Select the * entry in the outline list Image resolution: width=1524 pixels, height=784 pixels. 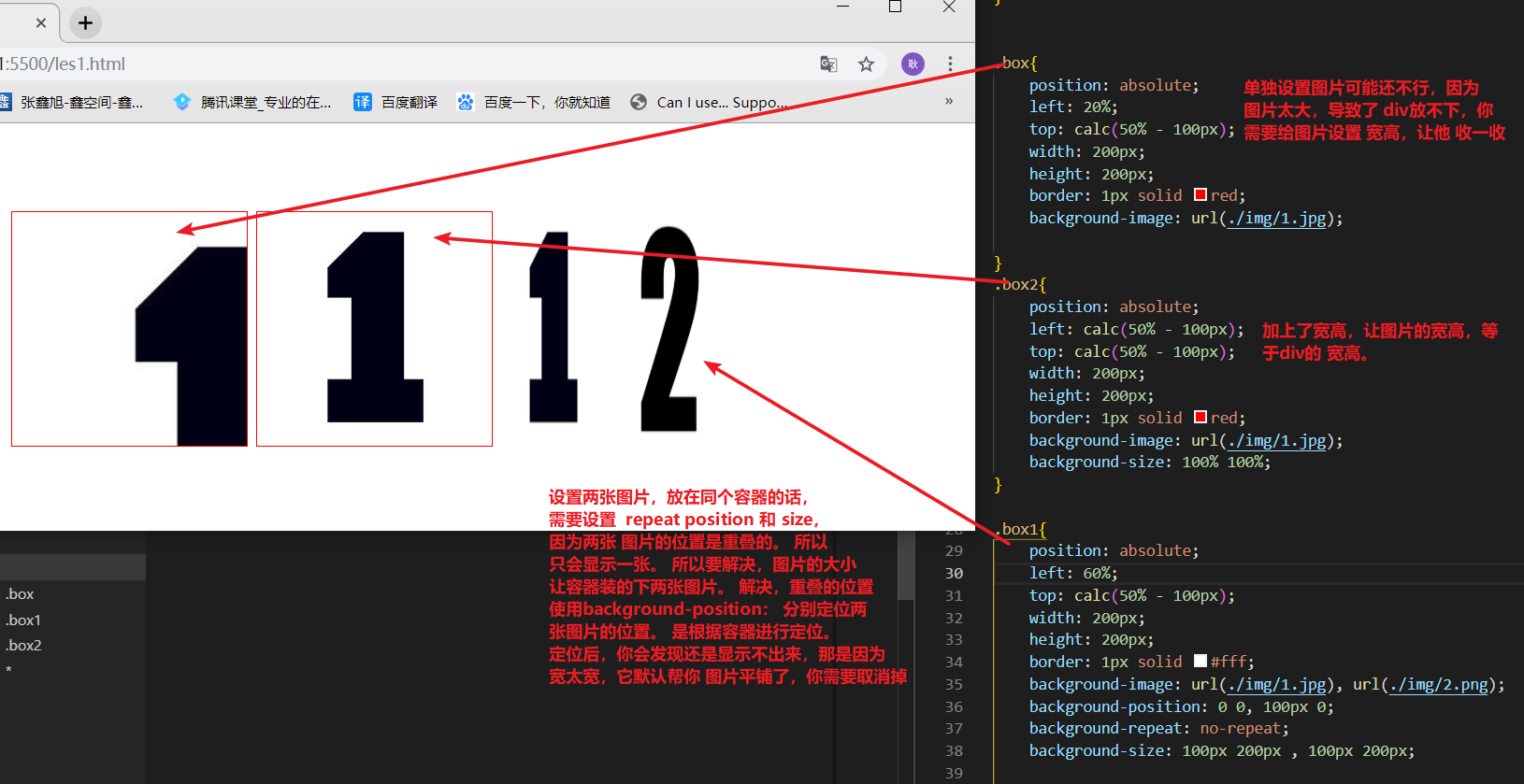(x=8, y=669)
